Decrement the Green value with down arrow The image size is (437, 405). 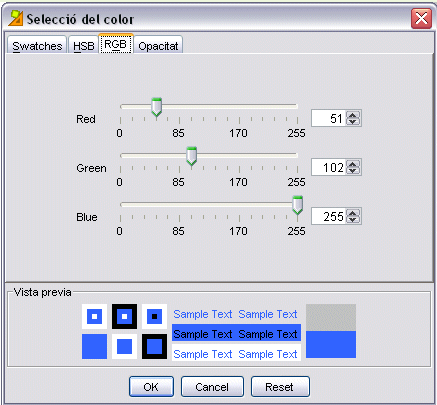click(x=353, y=171)
